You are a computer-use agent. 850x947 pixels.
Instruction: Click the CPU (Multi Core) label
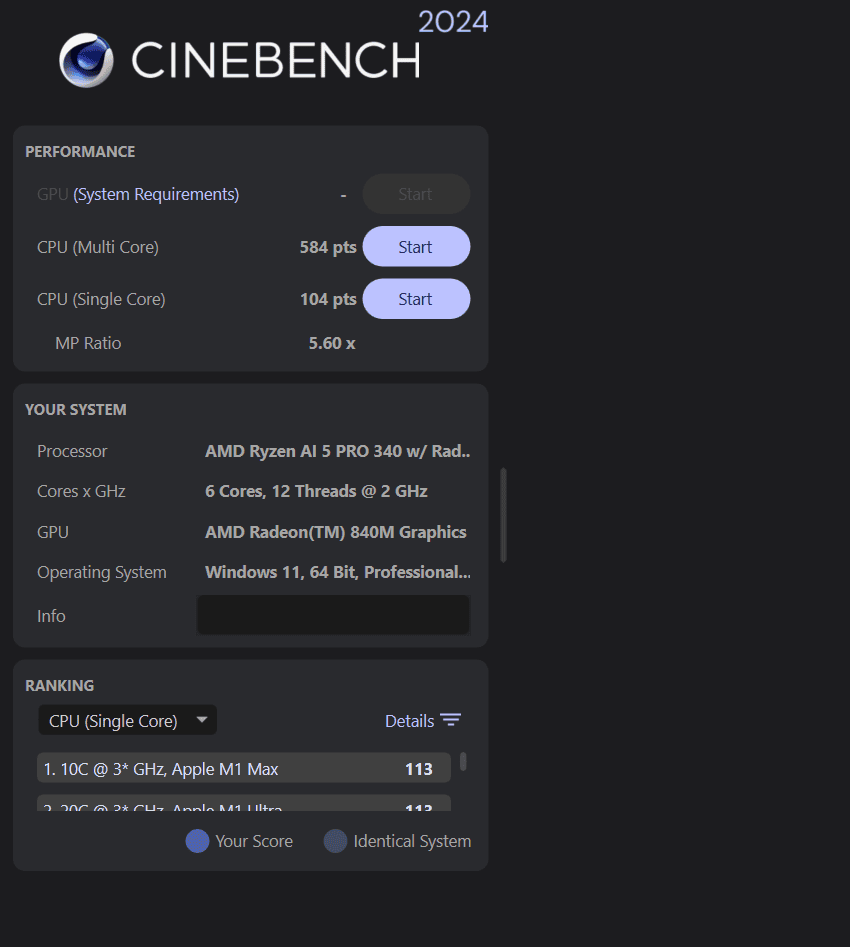pos(98,248)
